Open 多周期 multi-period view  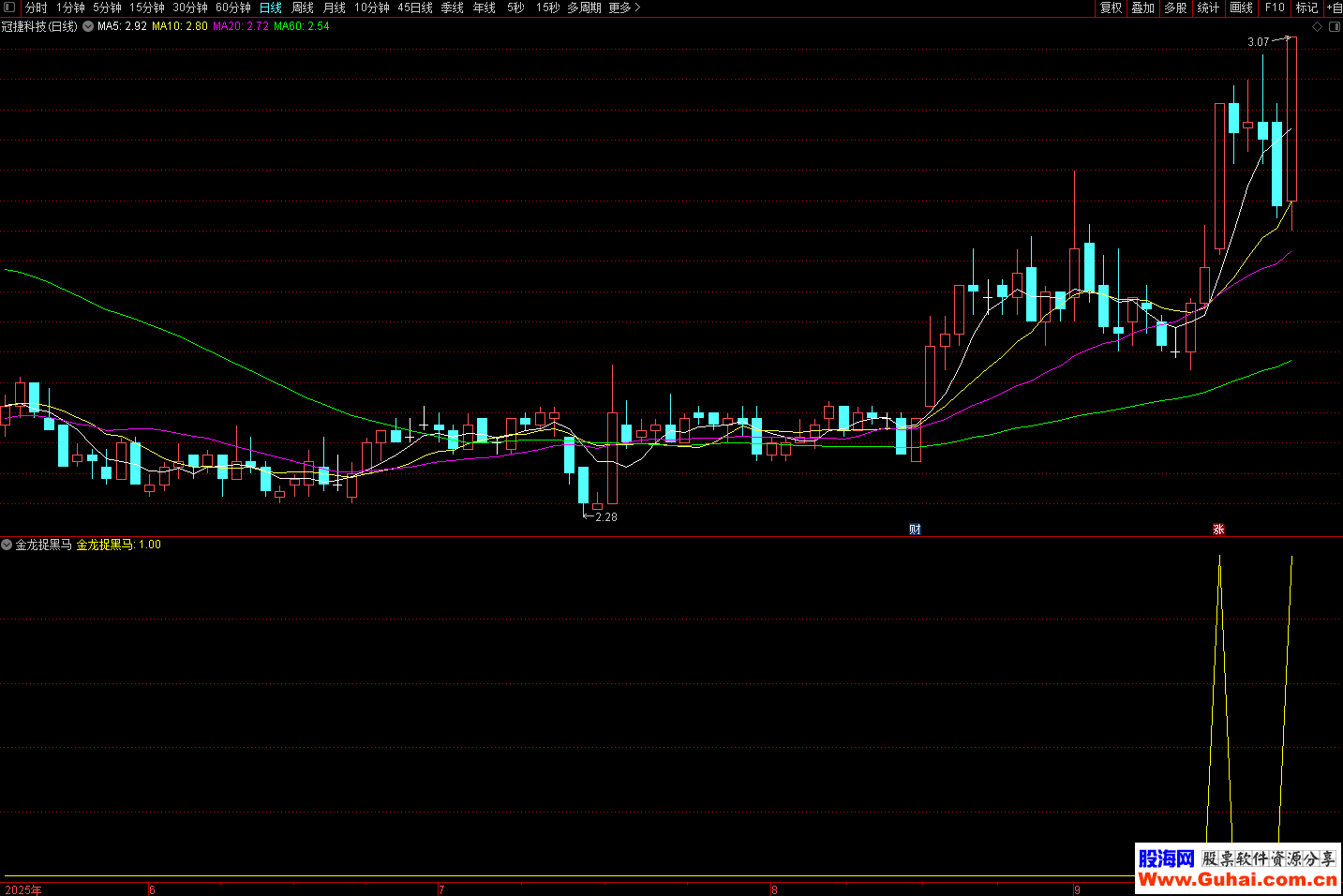pyautogui.click(x=584, y=7)
